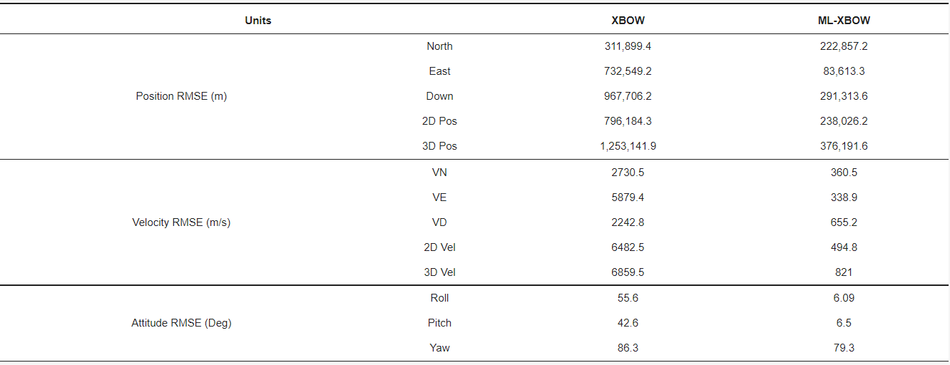
Task: Select the XBOW East value 732,549.2
Action: tap(628, 72)
